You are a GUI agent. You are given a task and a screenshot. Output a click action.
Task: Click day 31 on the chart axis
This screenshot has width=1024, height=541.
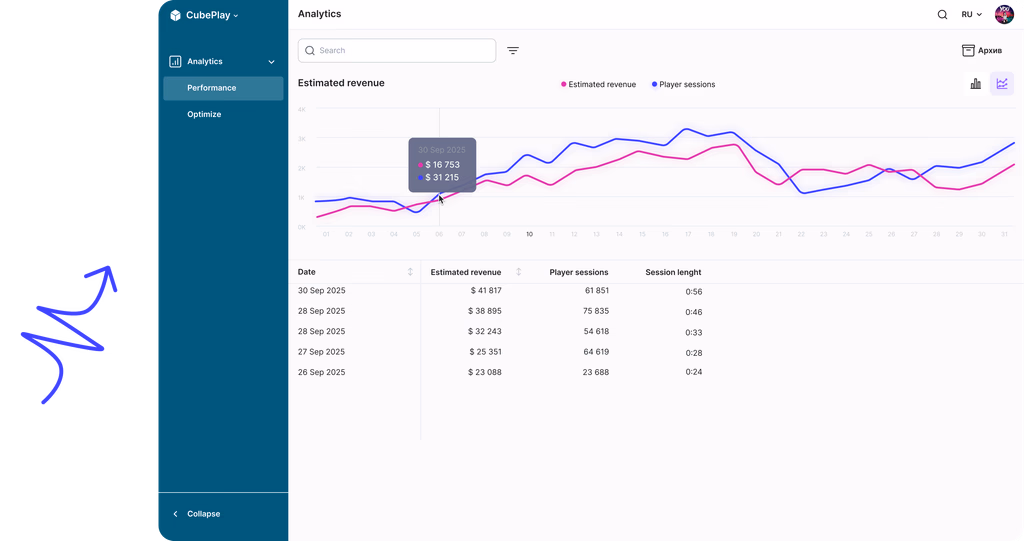(x=1004, y=234)
